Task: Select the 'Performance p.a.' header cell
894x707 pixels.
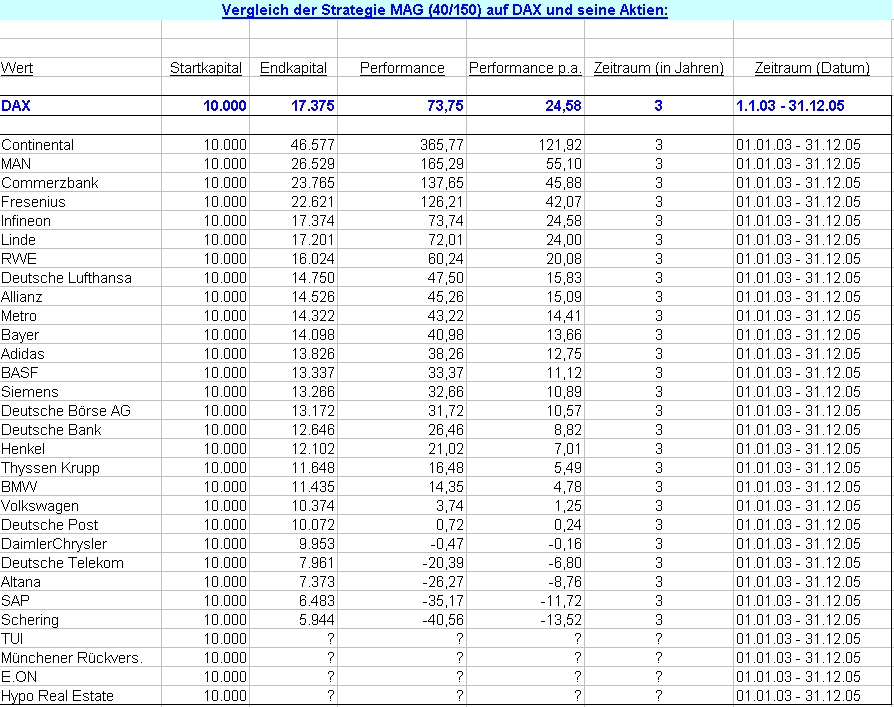Action: point(525,68)
